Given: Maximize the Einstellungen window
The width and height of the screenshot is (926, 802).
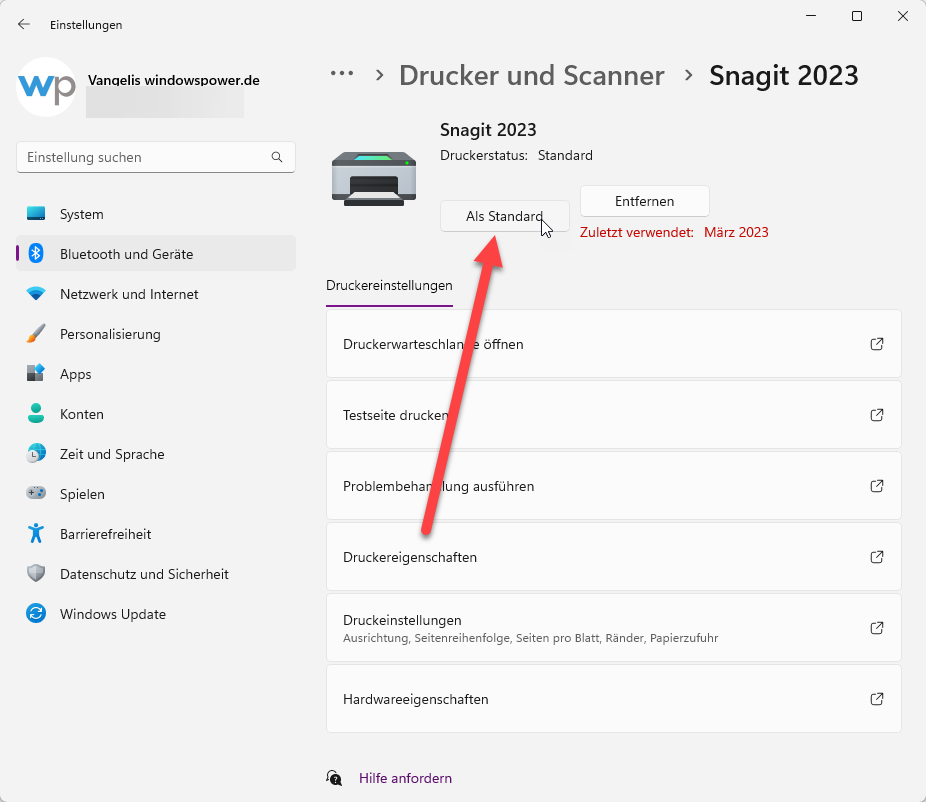Looking at the screenshot, I should pos(857,16).
